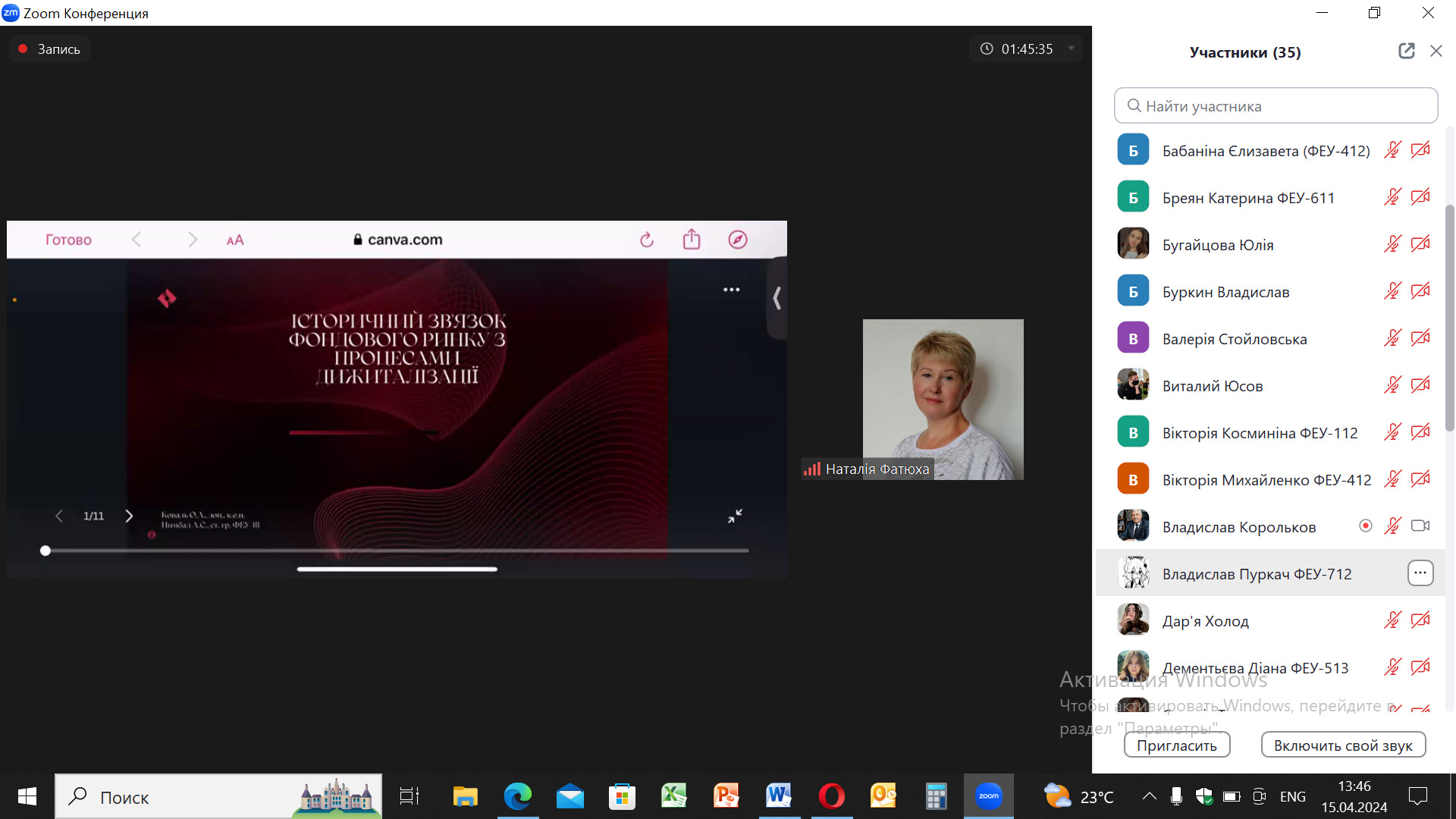This screenshot has width=1456, height=819.
Task: Click the slide progress bar handle
Action: click(x=45, y=551)
